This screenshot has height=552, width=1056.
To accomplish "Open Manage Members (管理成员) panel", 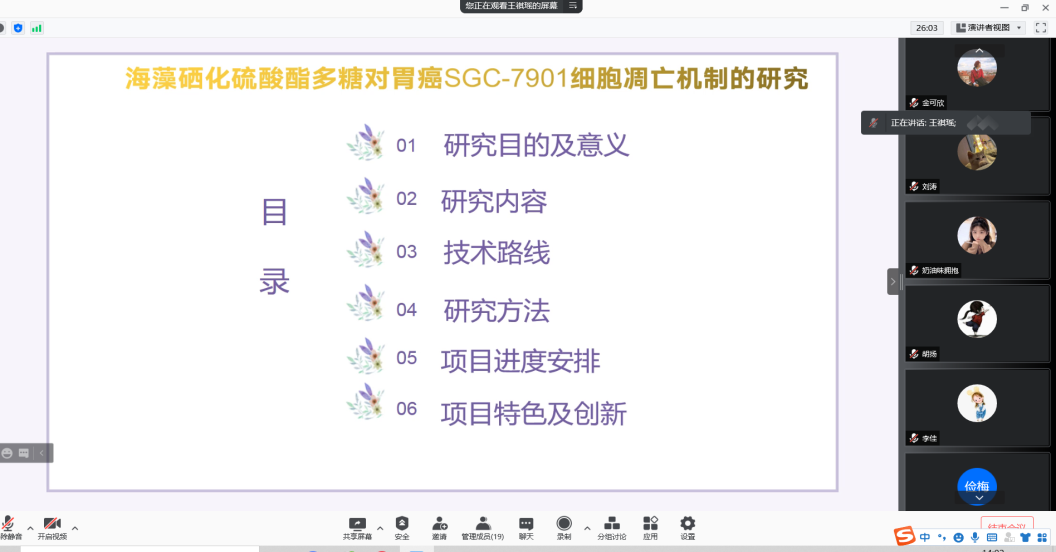I will [482, 524].
